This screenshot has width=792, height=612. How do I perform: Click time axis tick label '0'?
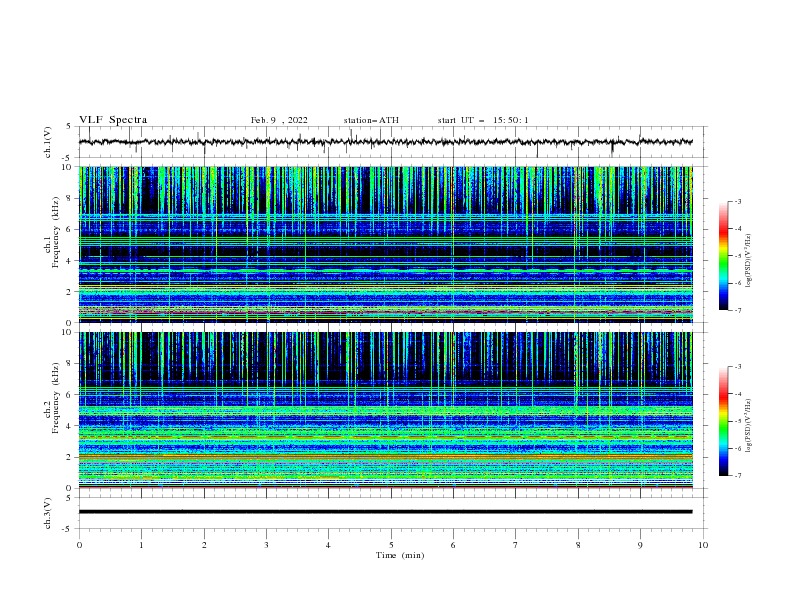(x=79, y=545)
